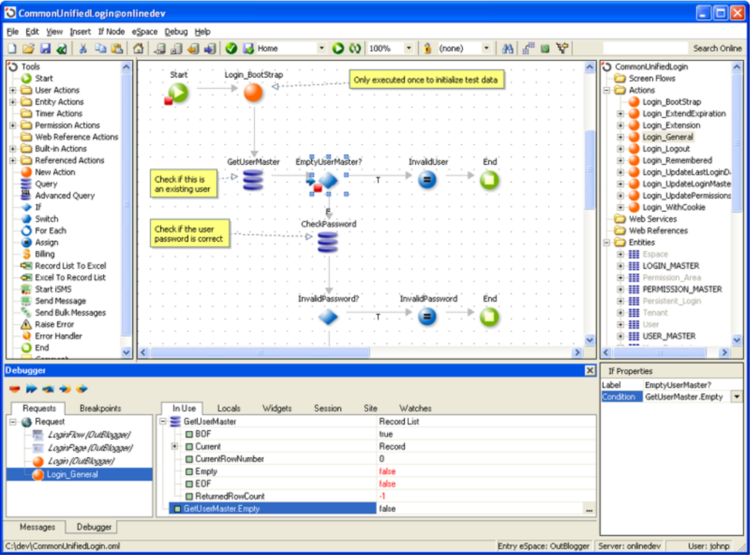Click the CheckPassword query node
This screenshot has height=555, width=750.
pos(328,242)
